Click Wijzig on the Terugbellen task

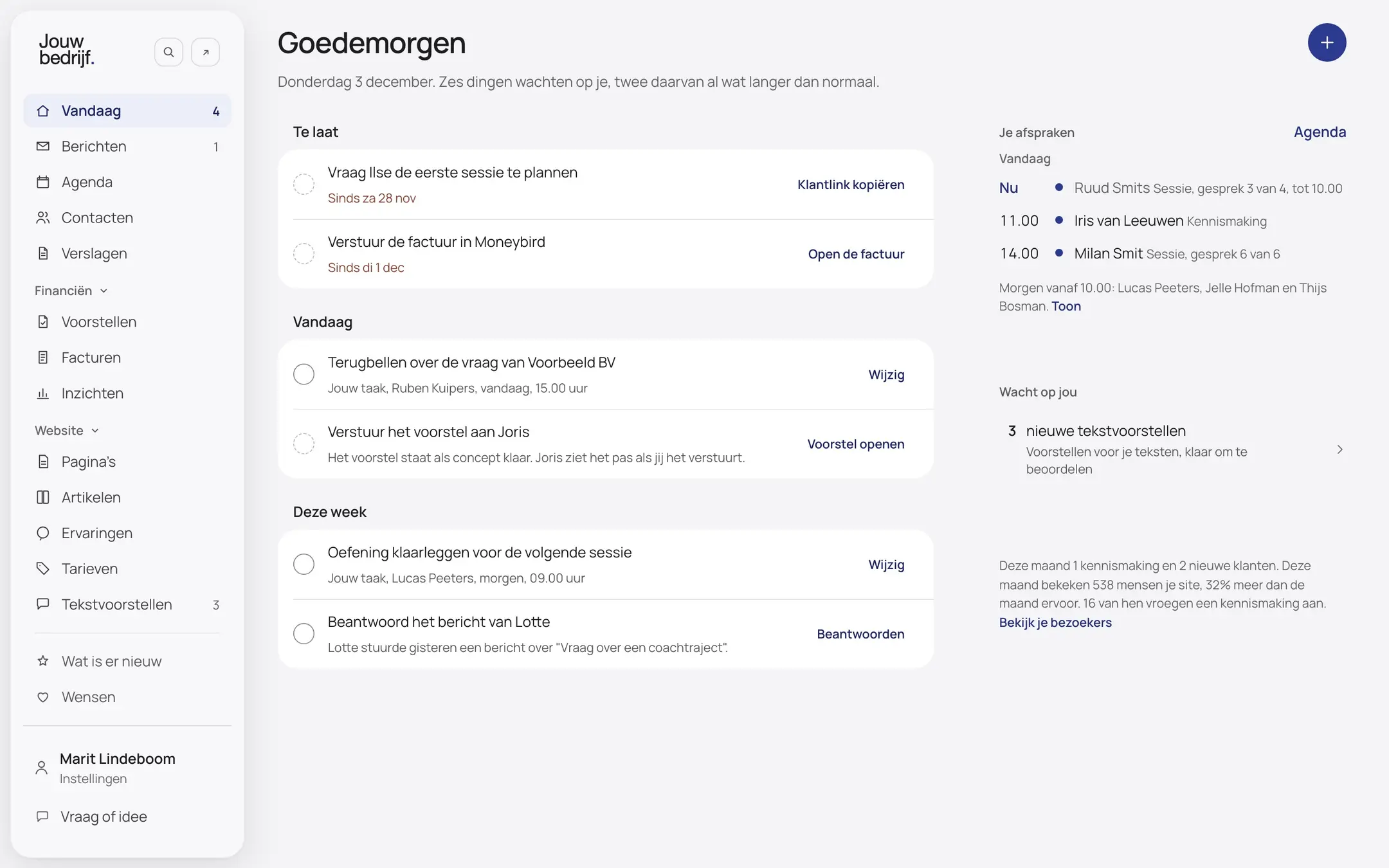pyautogui.click(x=886, y=375)
